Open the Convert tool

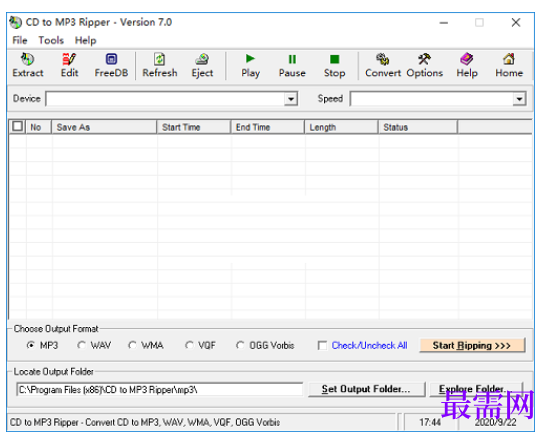click(383, 66)
